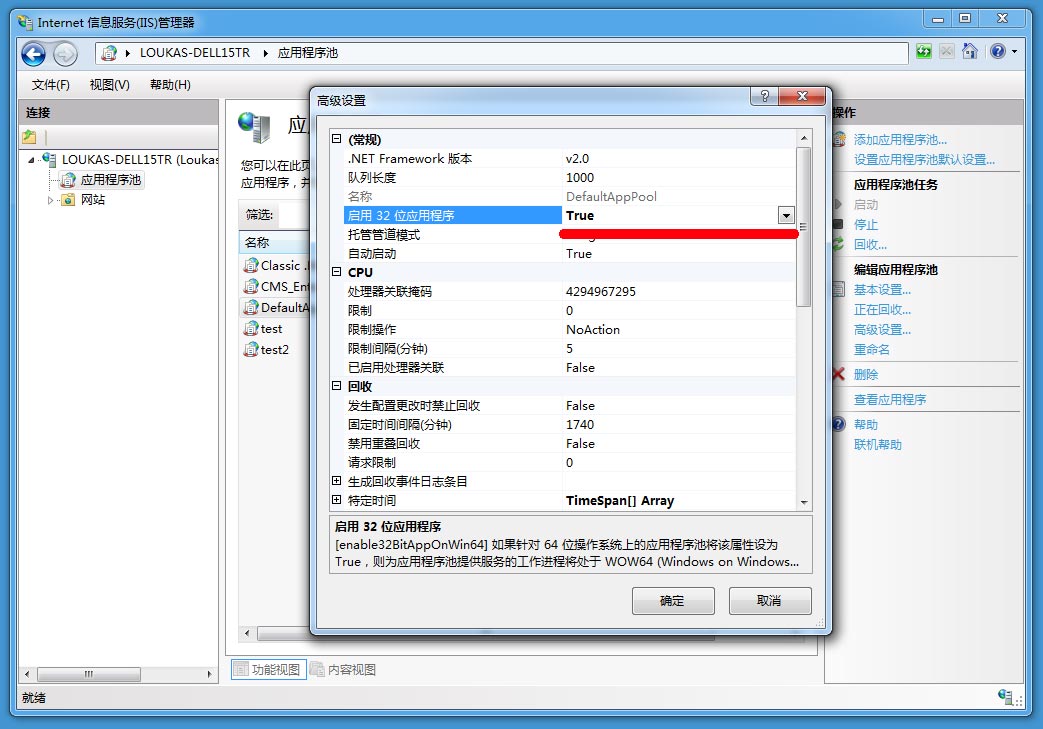This screenshot has height=729, width=1043.
Task: Collapse the LOUKAS-DELL15TR server node
Action: coord(31,160)
